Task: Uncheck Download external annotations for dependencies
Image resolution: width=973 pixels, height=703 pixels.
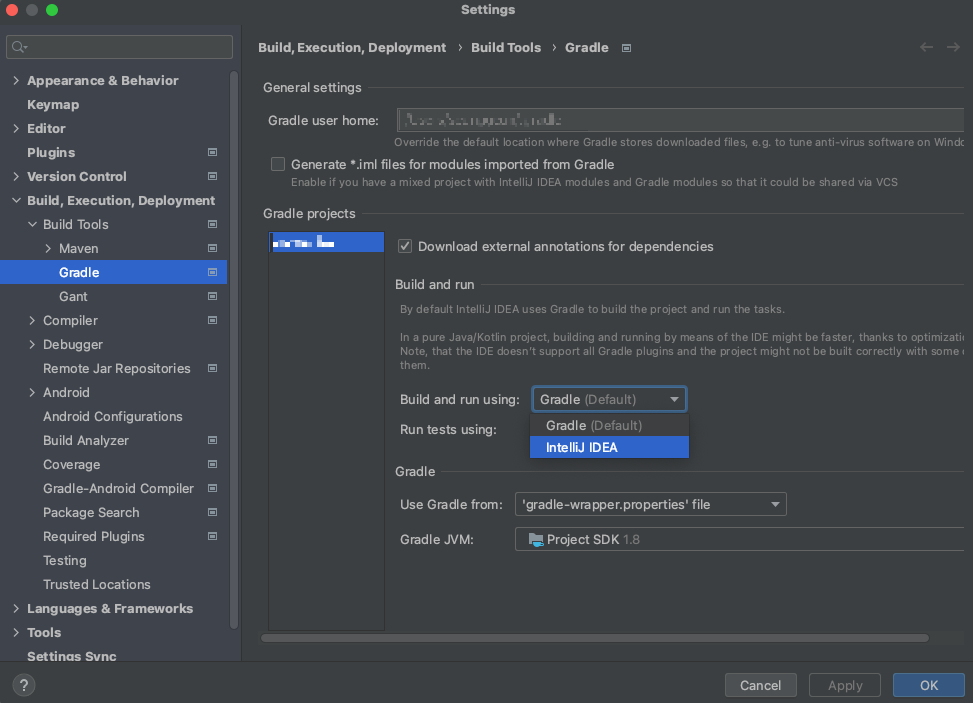Action: (x=405, y=246)
